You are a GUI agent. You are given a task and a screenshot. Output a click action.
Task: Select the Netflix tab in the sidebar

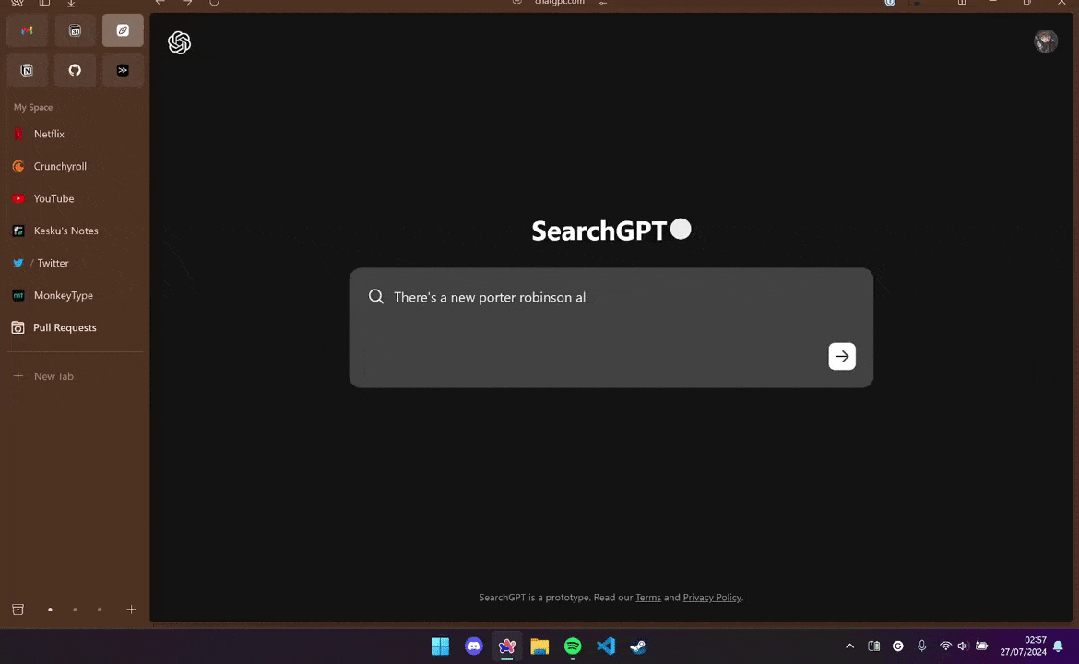click(x=48, y=133)
